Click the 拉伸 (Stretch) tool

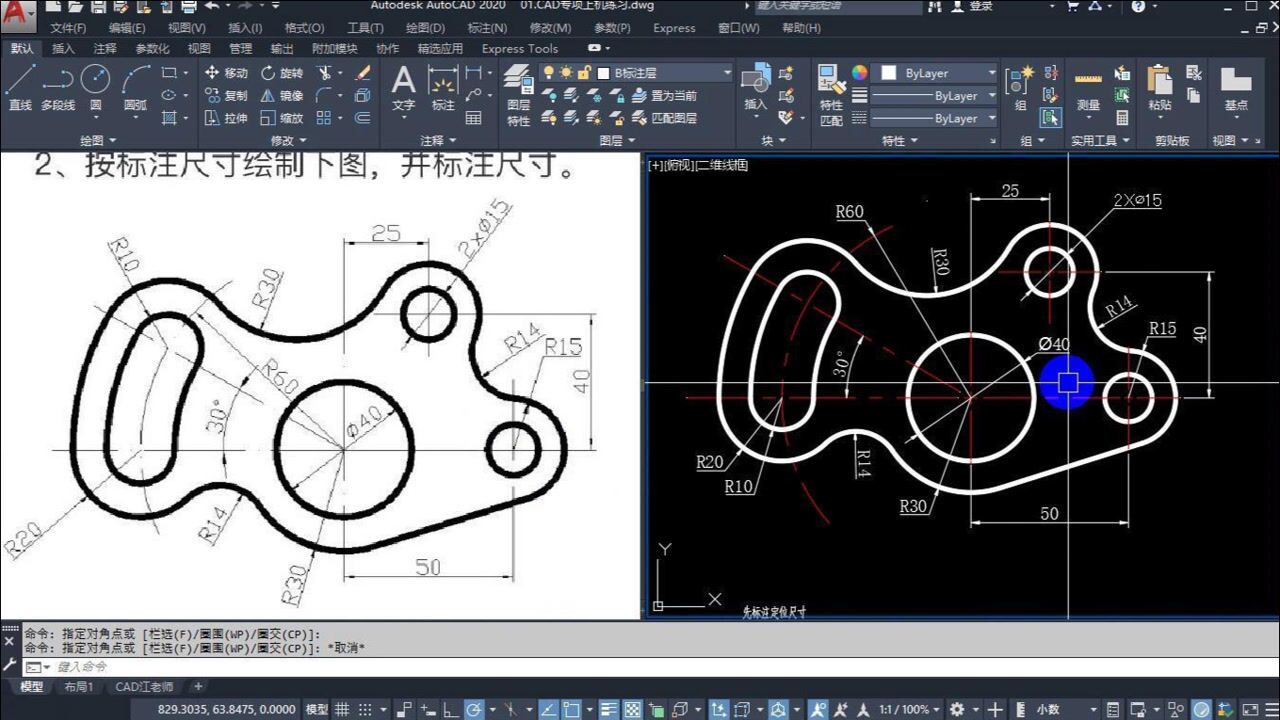pyautogui.click(x=226, y=118)
